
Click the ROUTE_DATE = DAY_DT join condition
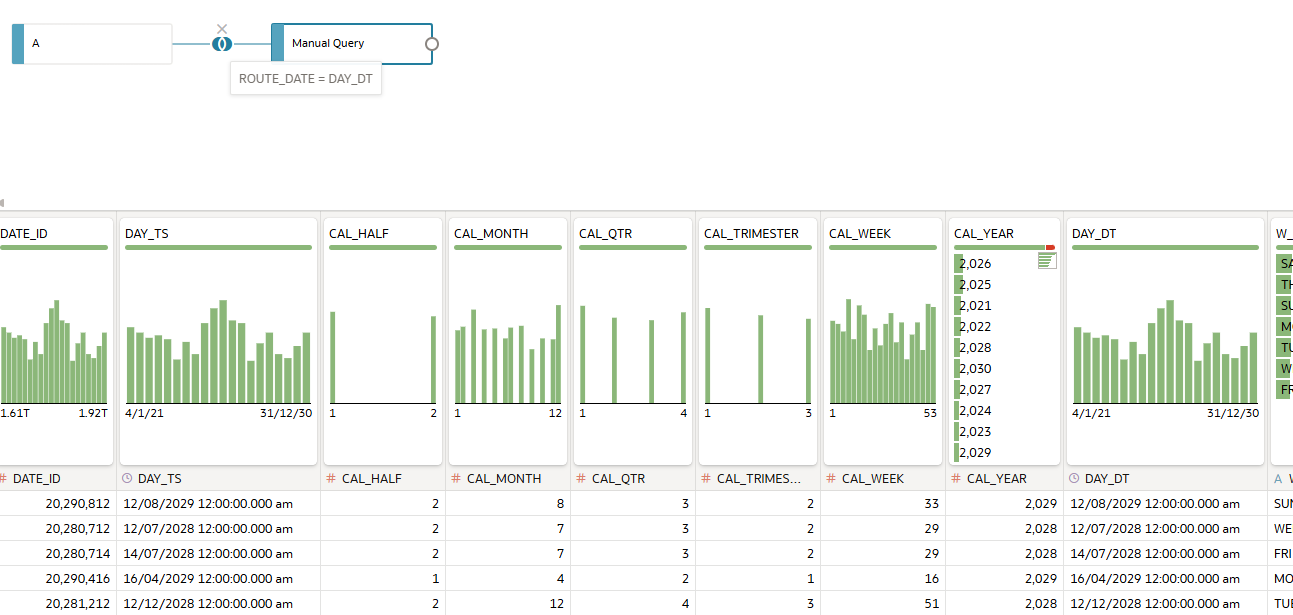[x=306, y=78]
